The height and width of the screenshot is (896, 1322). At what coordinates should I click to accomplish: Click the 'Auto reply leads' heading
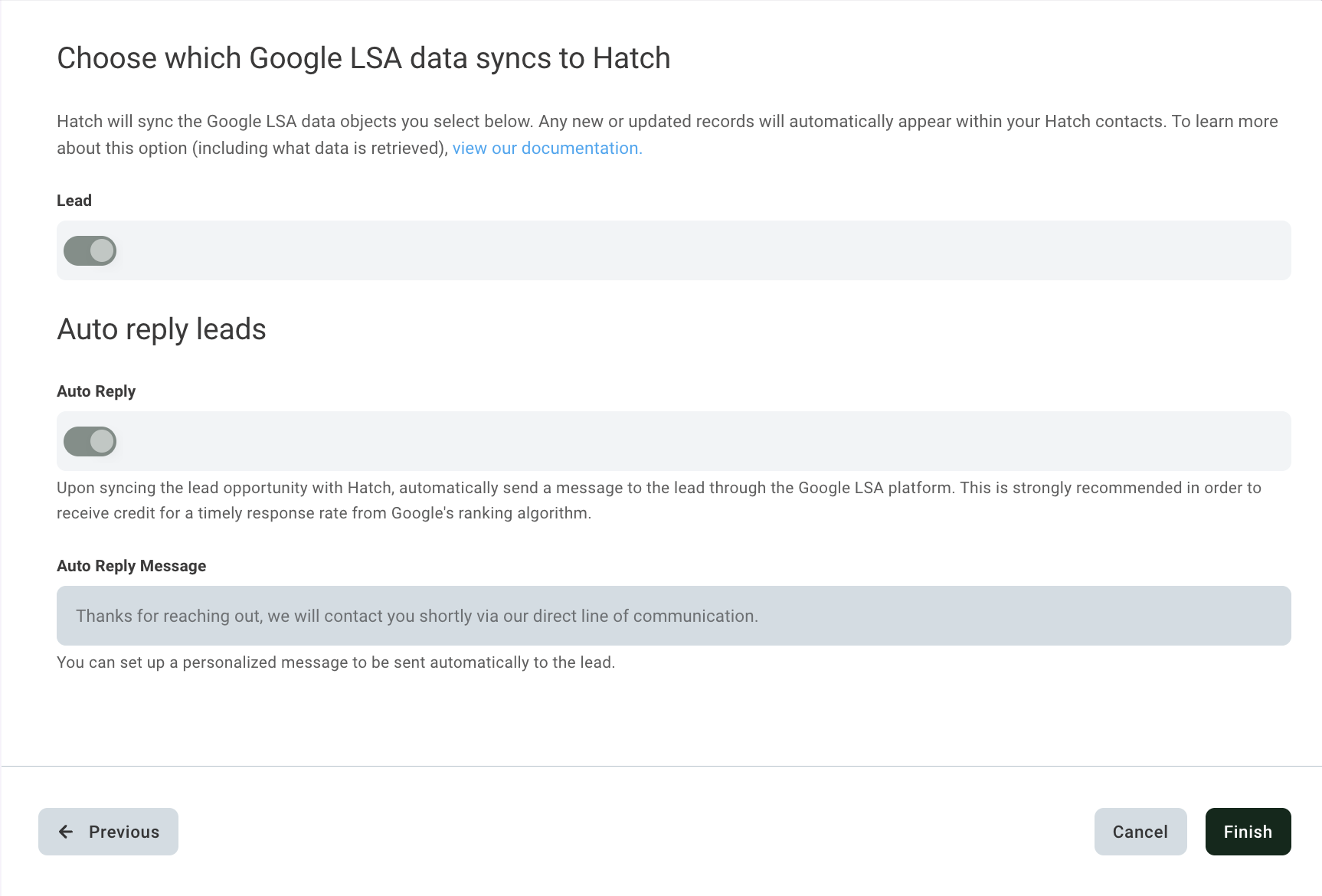click(x=162, y=329)
